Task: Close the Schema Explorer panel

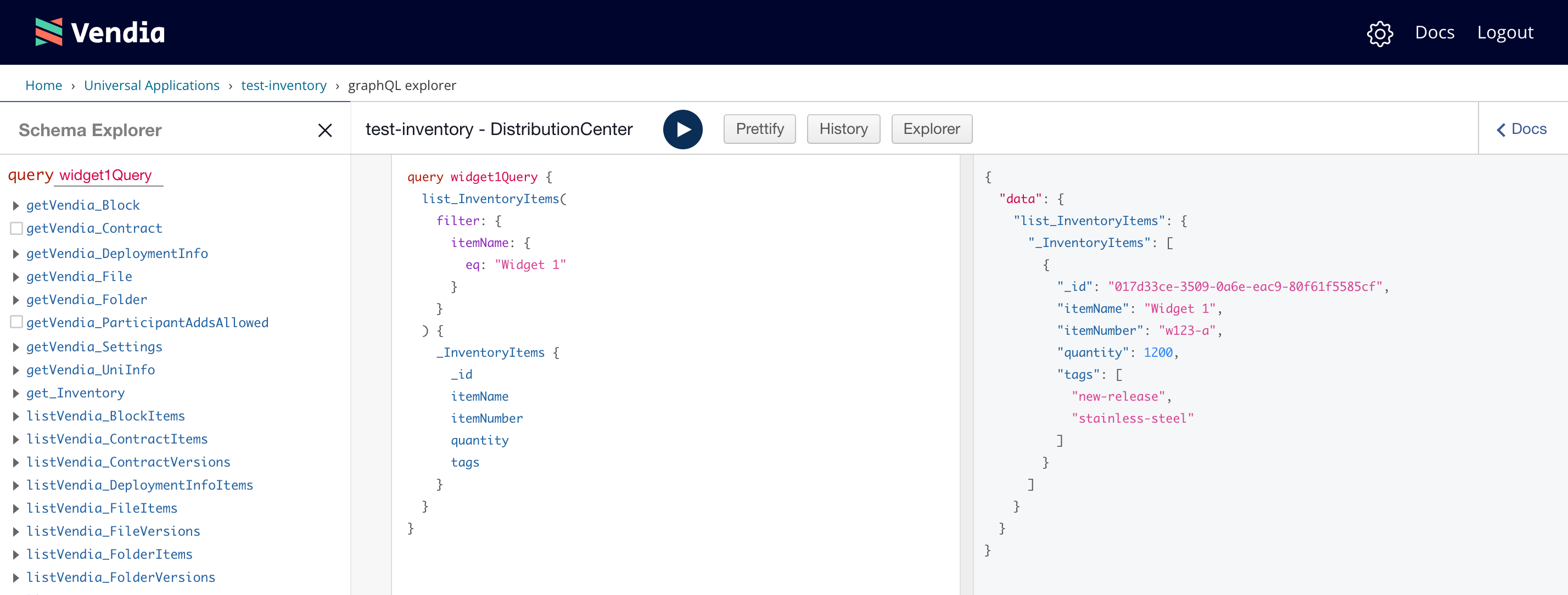Action: (325, 130)
